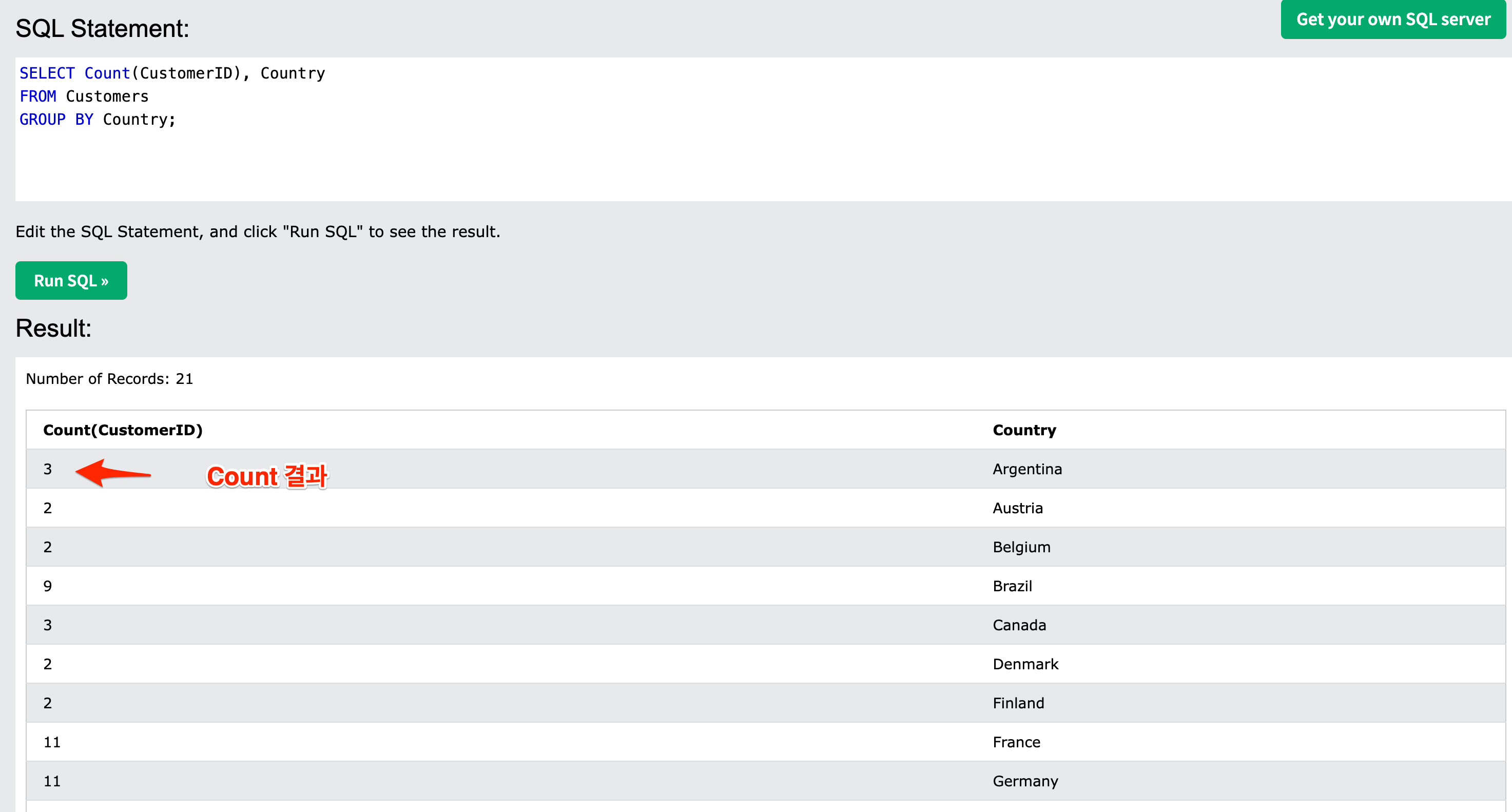Select the Finland country cell
Image resolution: width=1512 pixels, height=812 pixels.
1018,703
